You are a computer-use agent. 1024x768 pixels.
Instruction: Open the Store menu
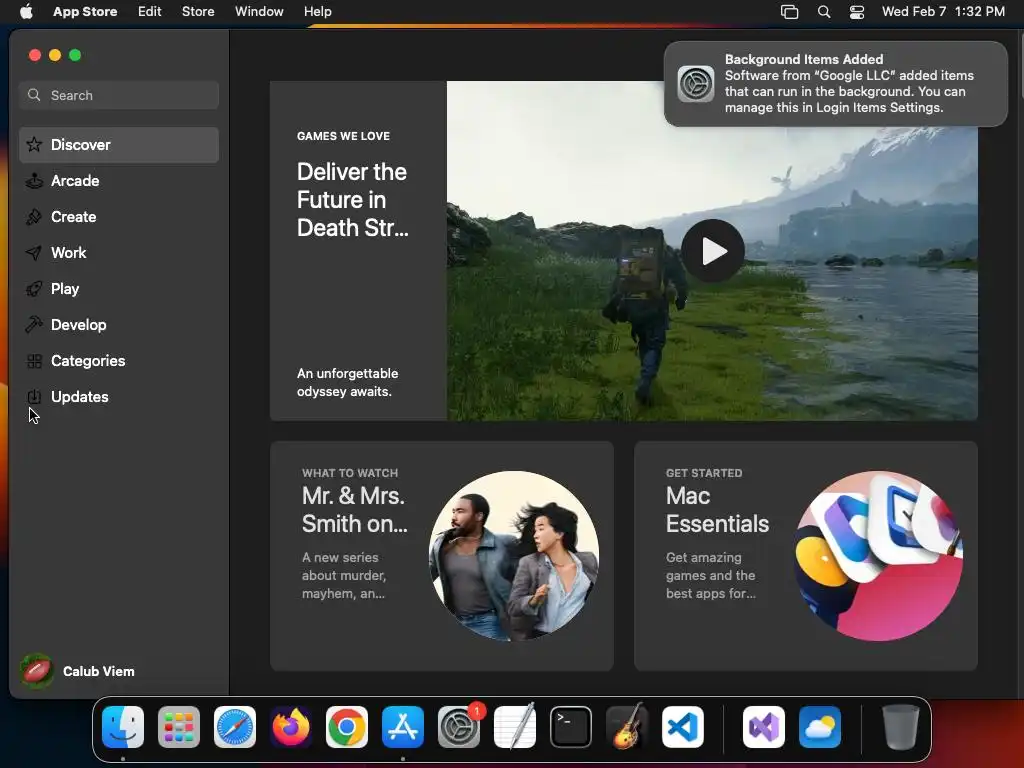(x=198, y=12)
